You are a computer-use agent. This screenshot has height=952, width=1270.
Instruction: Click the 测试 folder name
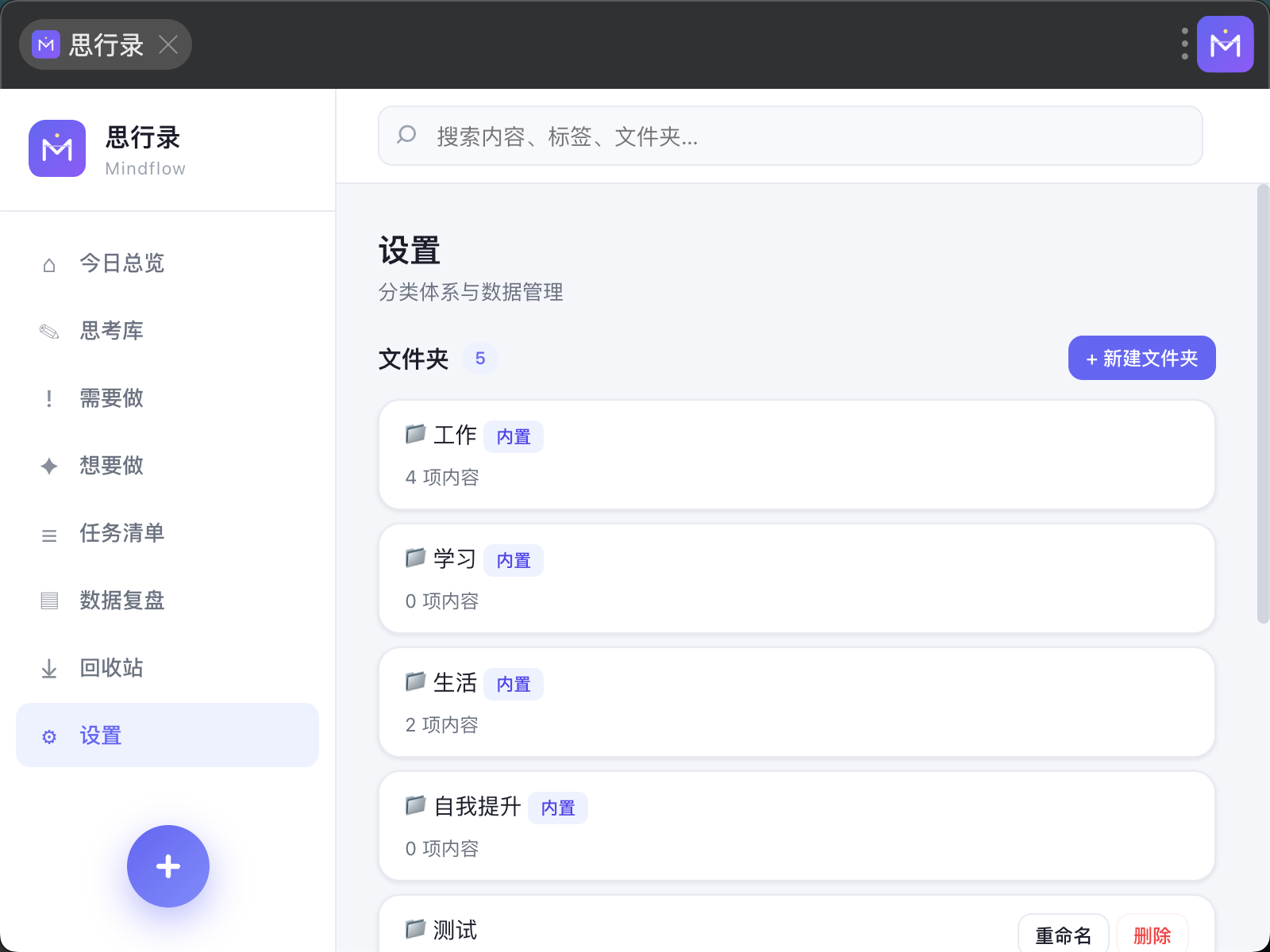(455, 930)
